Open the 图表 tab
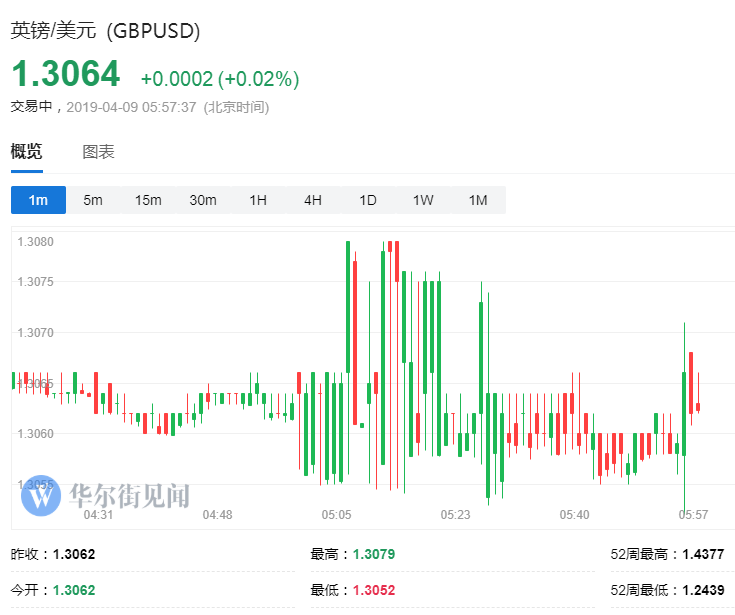This screenshot has height=615, width=735. pyautogui.click(x=98, y=152)
